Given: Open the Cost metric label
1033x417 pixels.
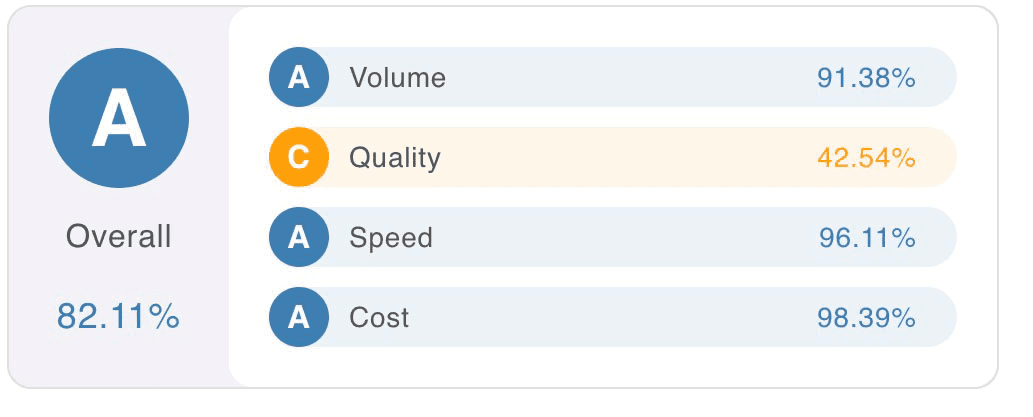Looking at the screenshot, I should coord(379,317).
